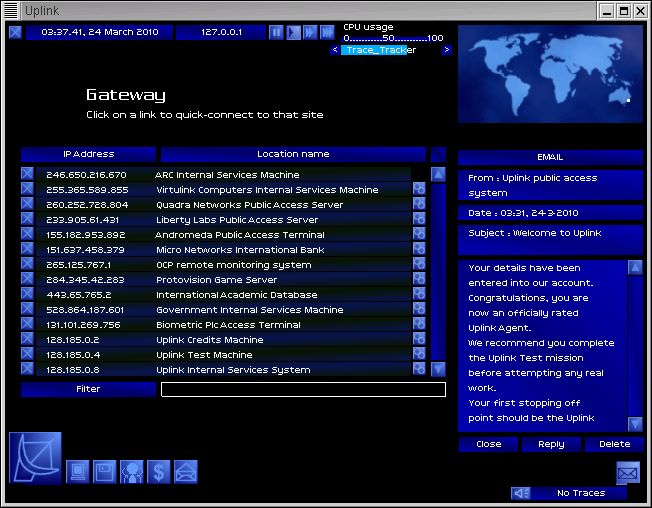Click the links list scrollbar track
The height and width of the screenshot is (508, 652).
coord(438,271)
